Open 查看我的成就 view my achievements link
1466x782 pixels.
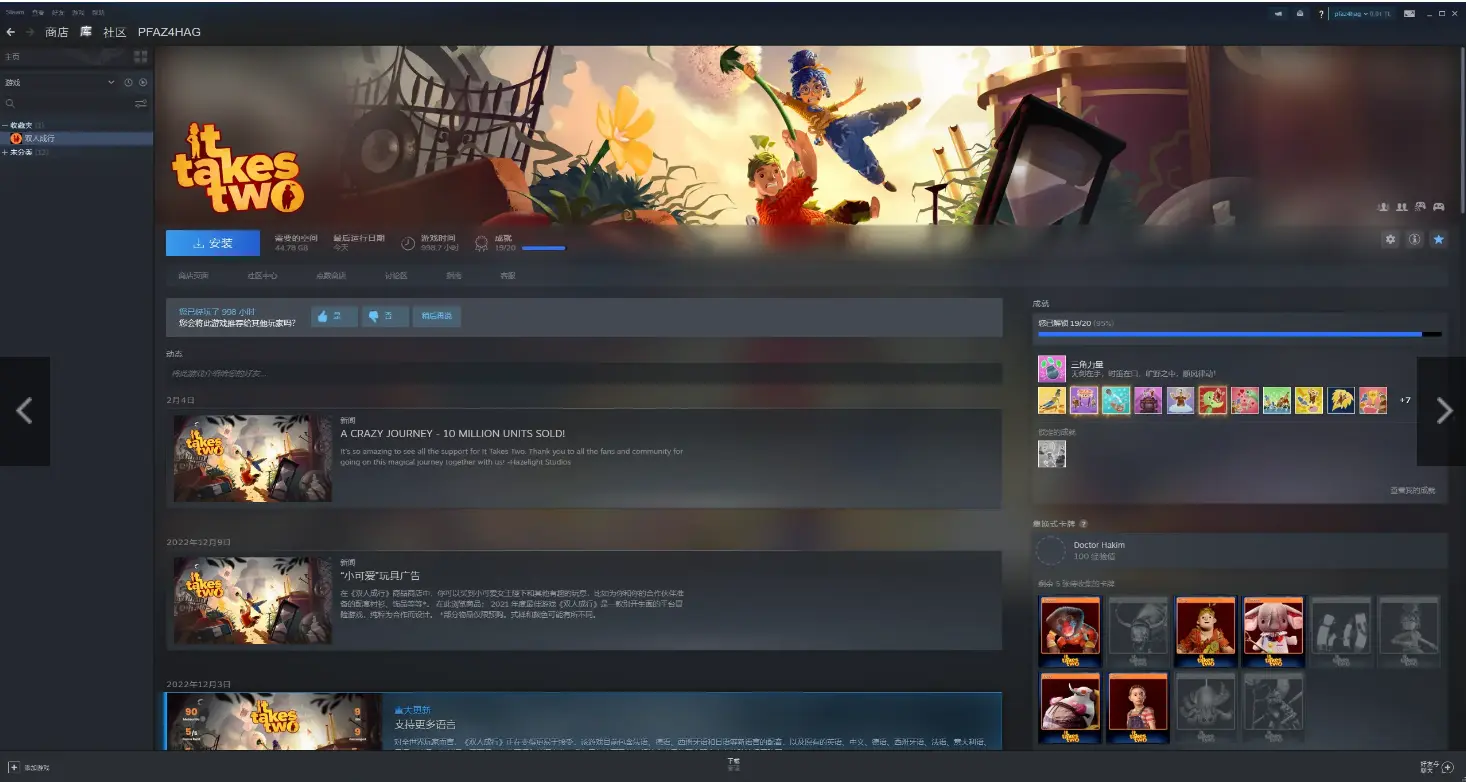tap(1412, 490)
